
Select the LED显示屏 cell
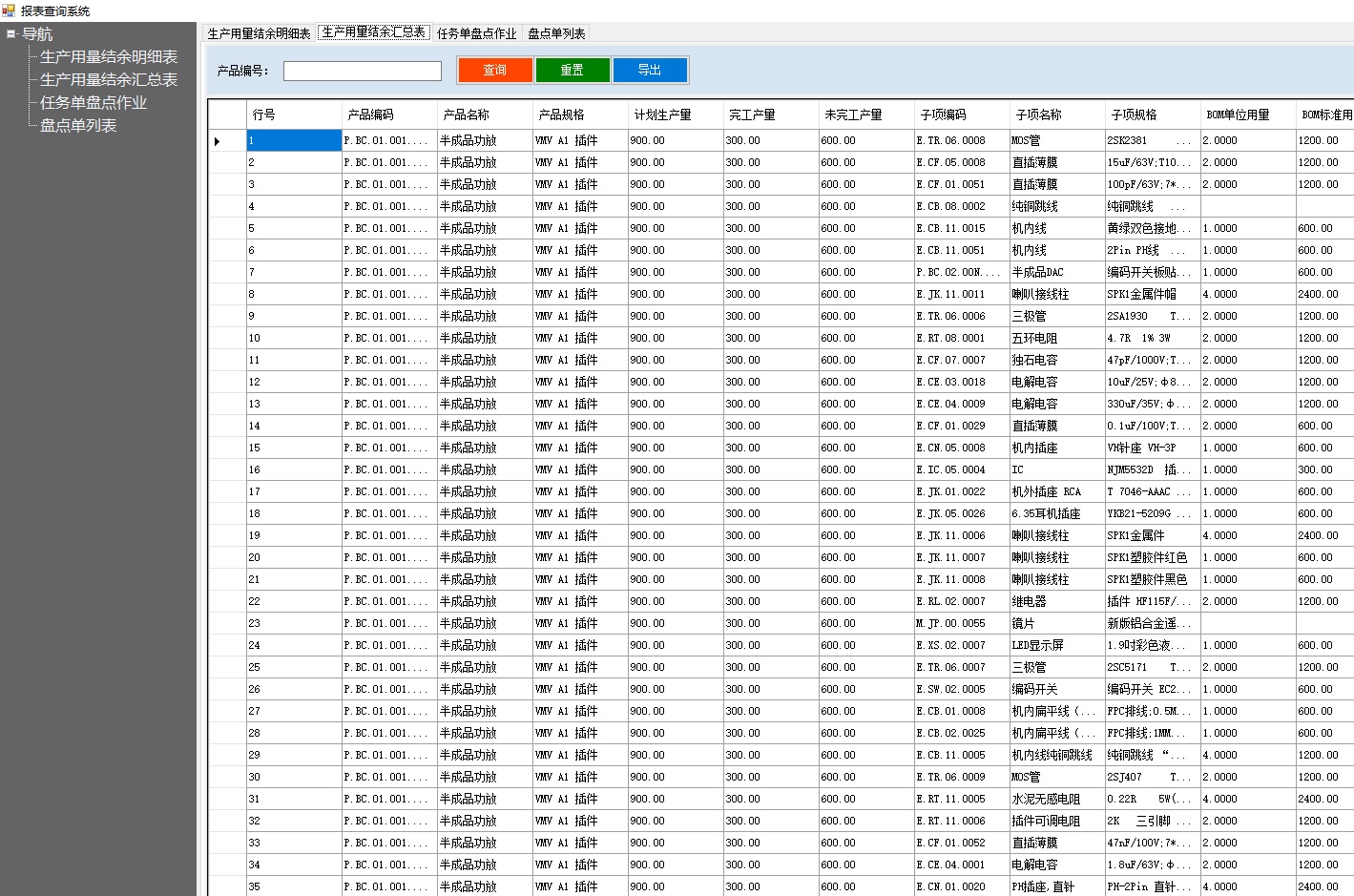pos(1057,646)
